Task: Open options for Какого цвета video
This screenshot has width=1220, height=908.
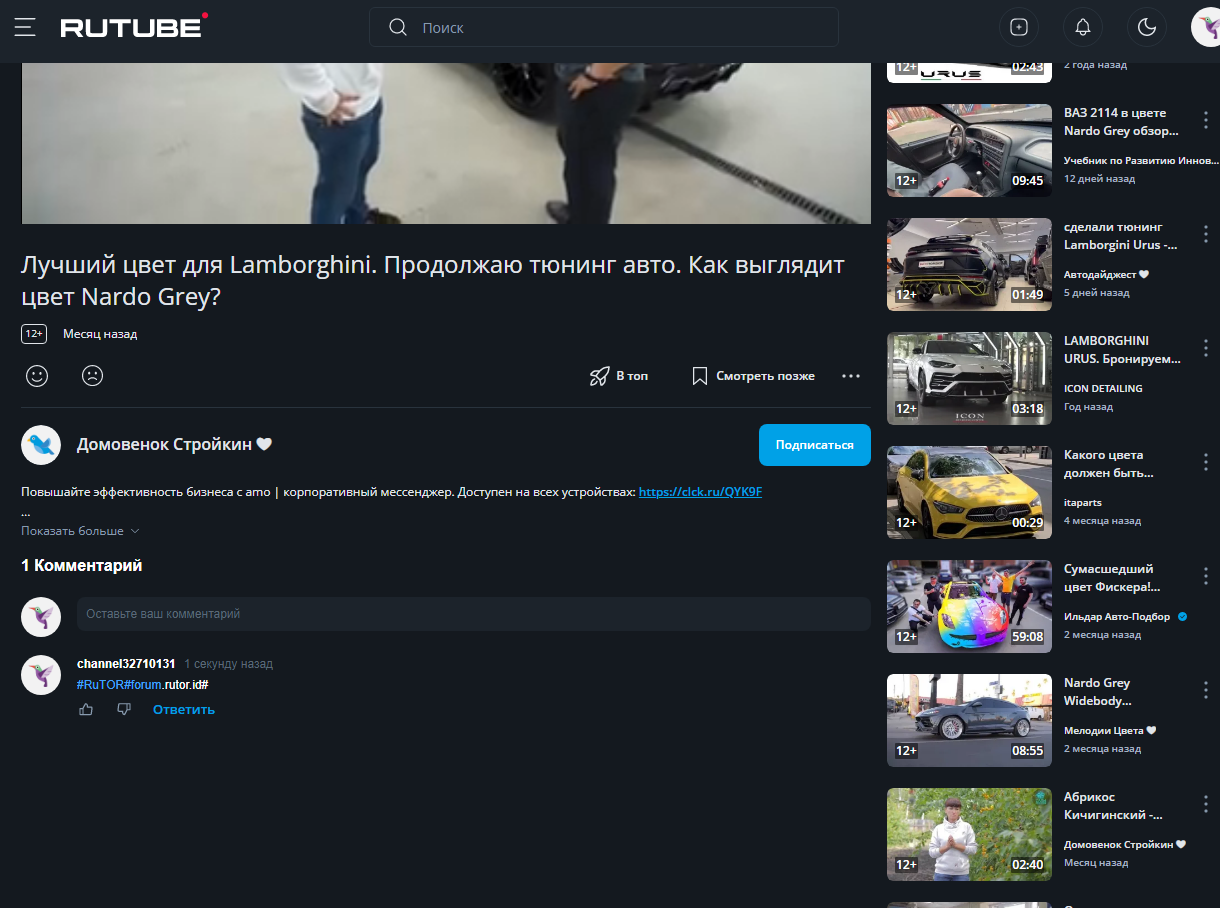Action: pyautogui.click(x=1206, y=462)
